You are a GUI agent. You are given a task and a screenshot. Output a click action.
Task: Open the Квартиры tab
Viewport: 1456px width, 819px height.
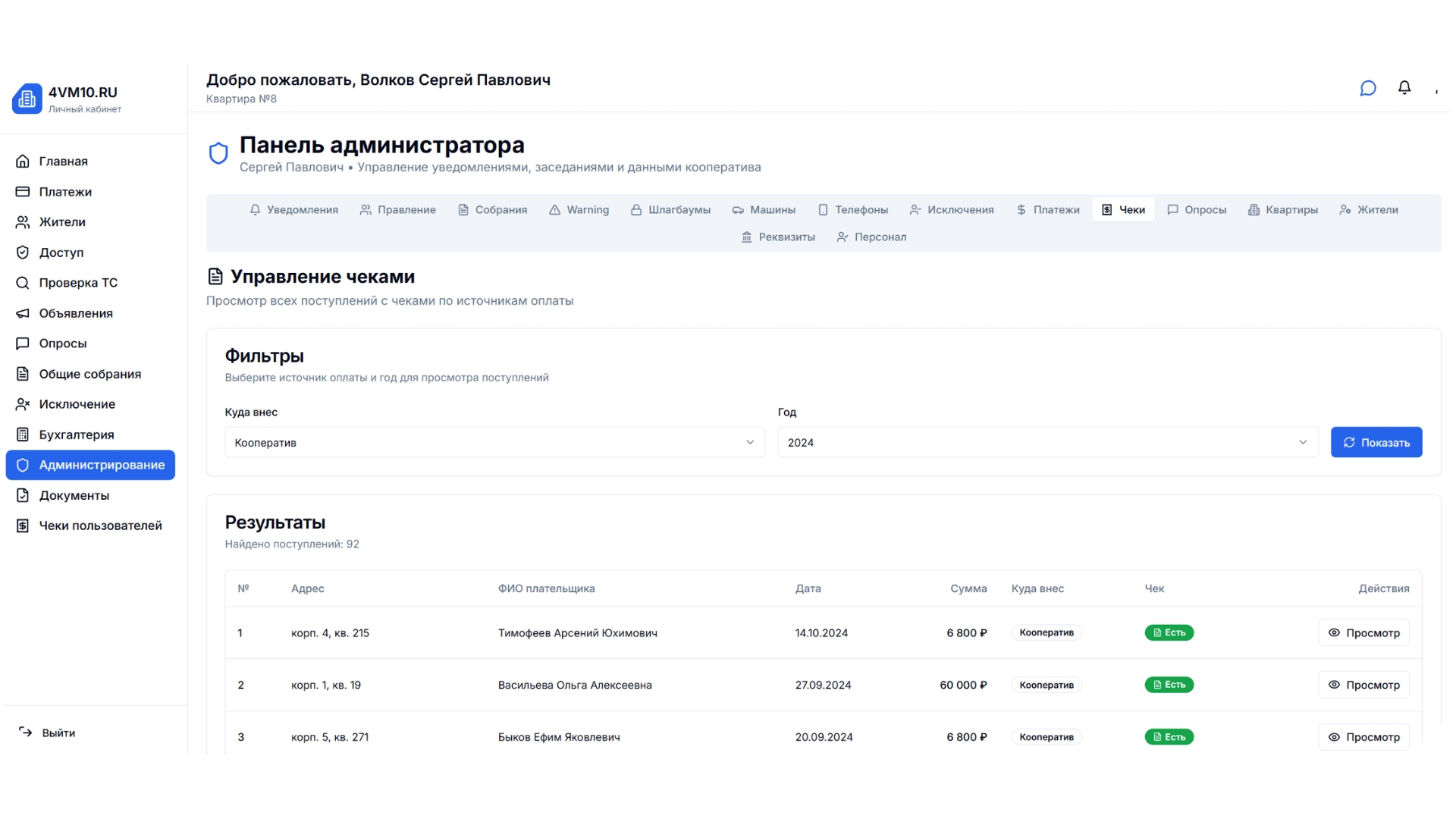coord(1283,210)
